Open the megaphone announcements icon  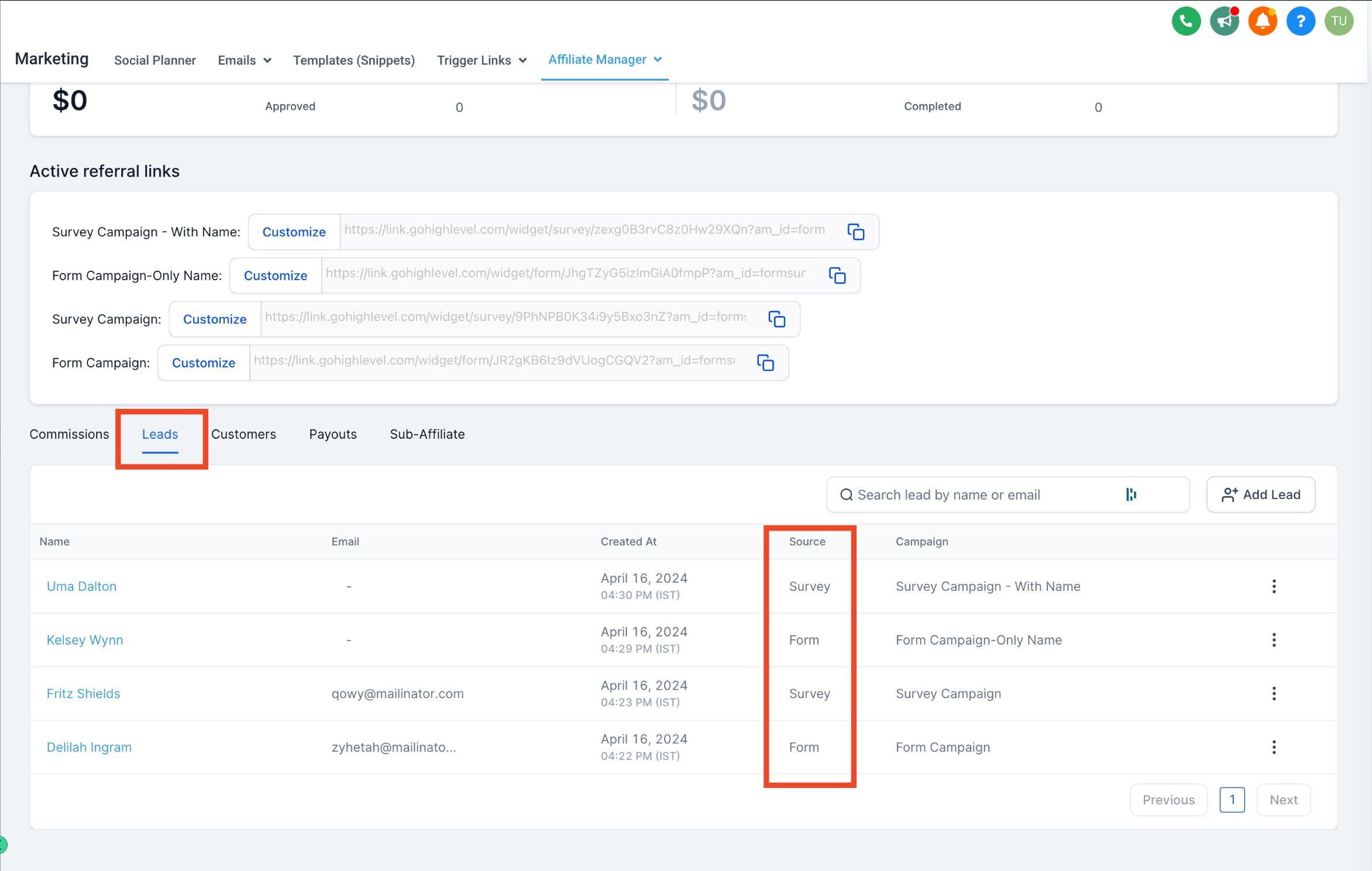tap(1225, 22)
